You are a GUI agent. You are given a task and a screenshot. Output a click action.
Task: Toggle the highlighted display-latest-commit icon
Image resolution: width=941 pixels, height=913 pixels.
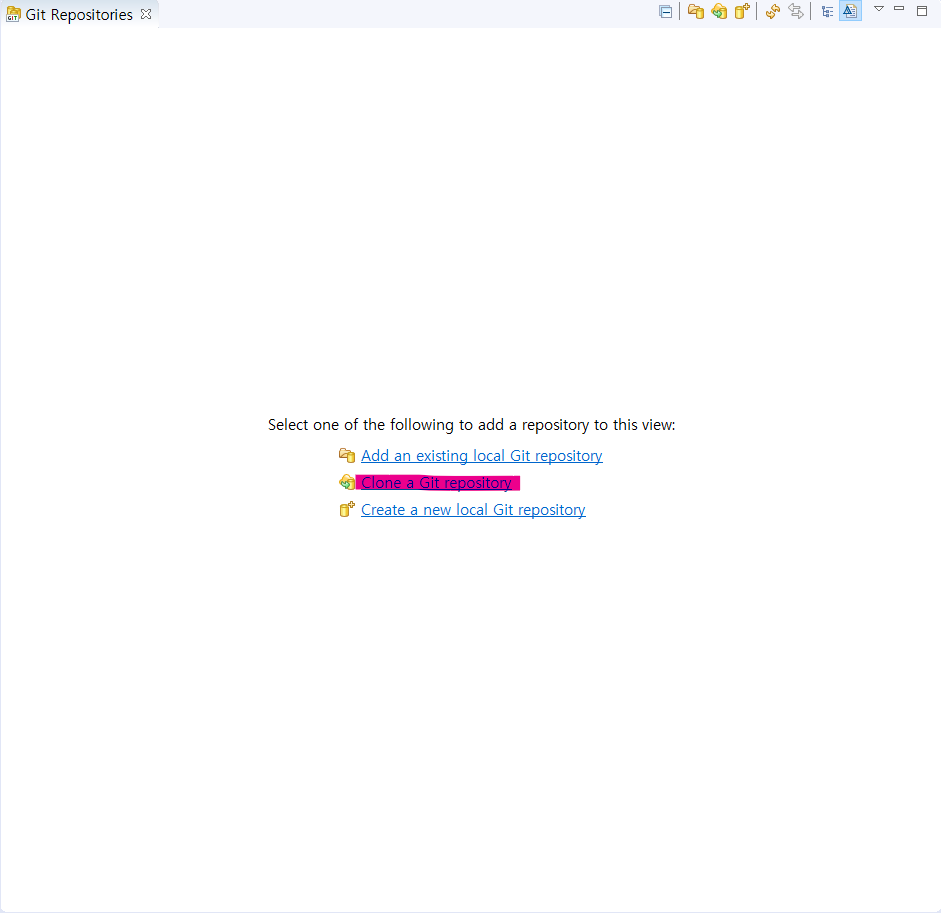(x=850, y=11)
